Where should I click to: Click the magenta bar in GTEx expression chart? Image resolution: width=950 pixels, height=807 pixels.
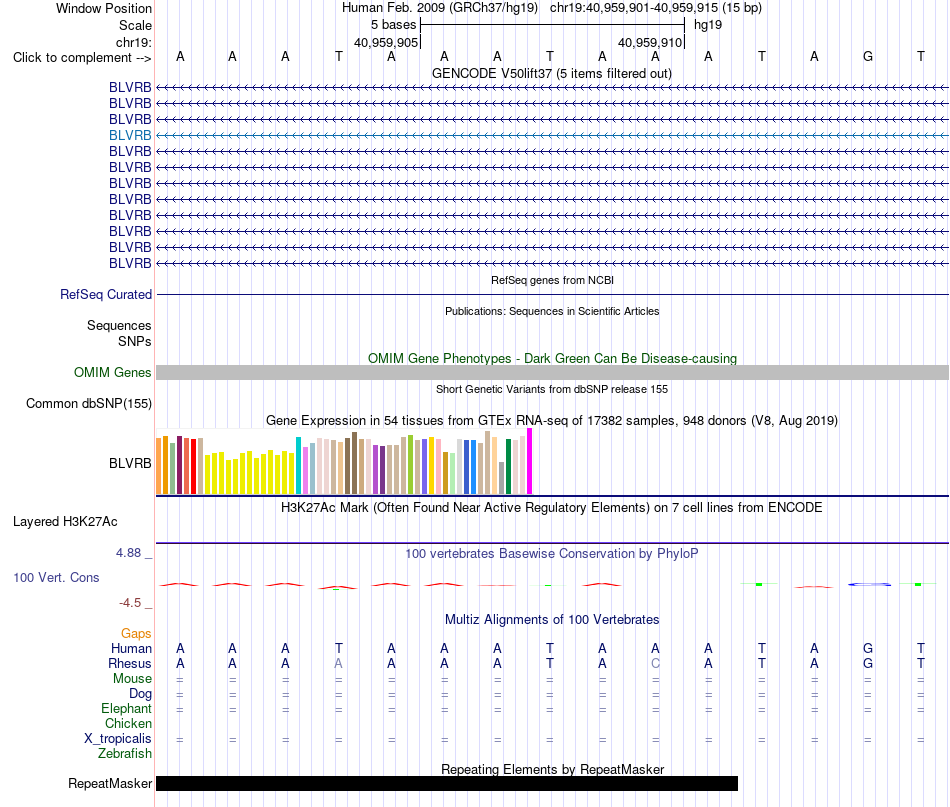point(530,462)
